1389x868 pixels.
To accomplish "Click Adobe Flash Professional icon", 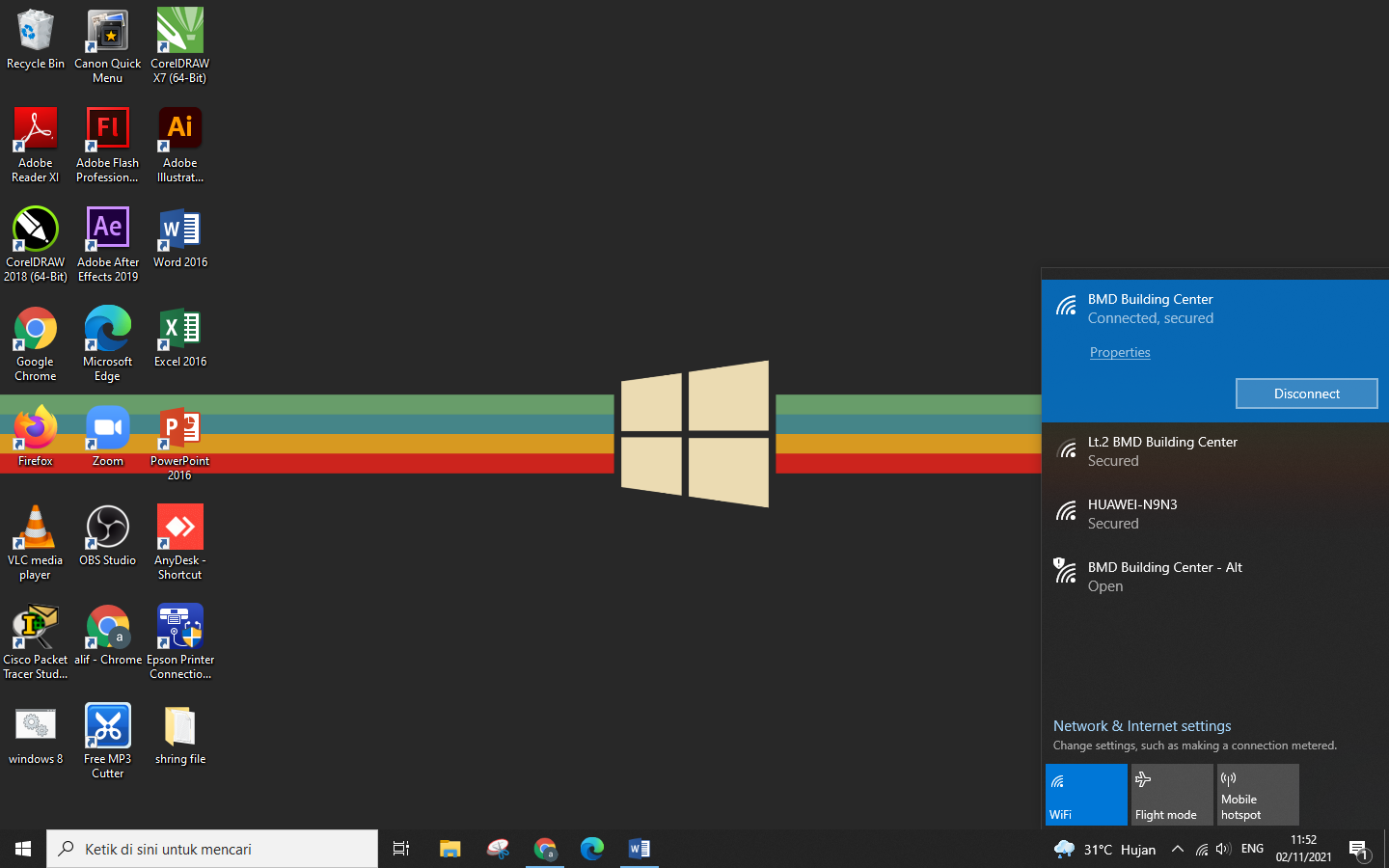I will (x=108, y=146).
